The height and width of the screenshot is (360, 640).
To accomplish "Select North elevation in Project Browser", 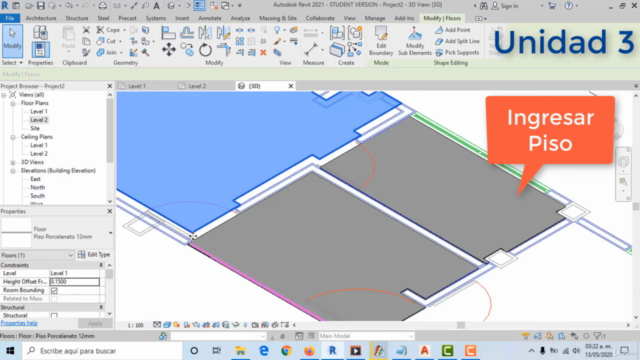I will pos(38,187).
